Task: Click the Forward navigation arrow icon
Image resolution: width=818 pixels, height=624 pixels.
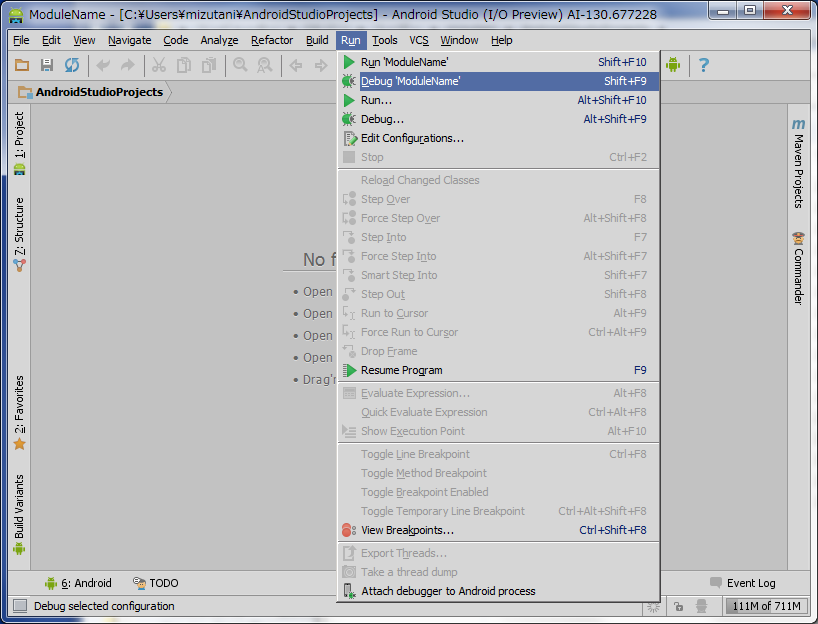Action: (321, 65)
